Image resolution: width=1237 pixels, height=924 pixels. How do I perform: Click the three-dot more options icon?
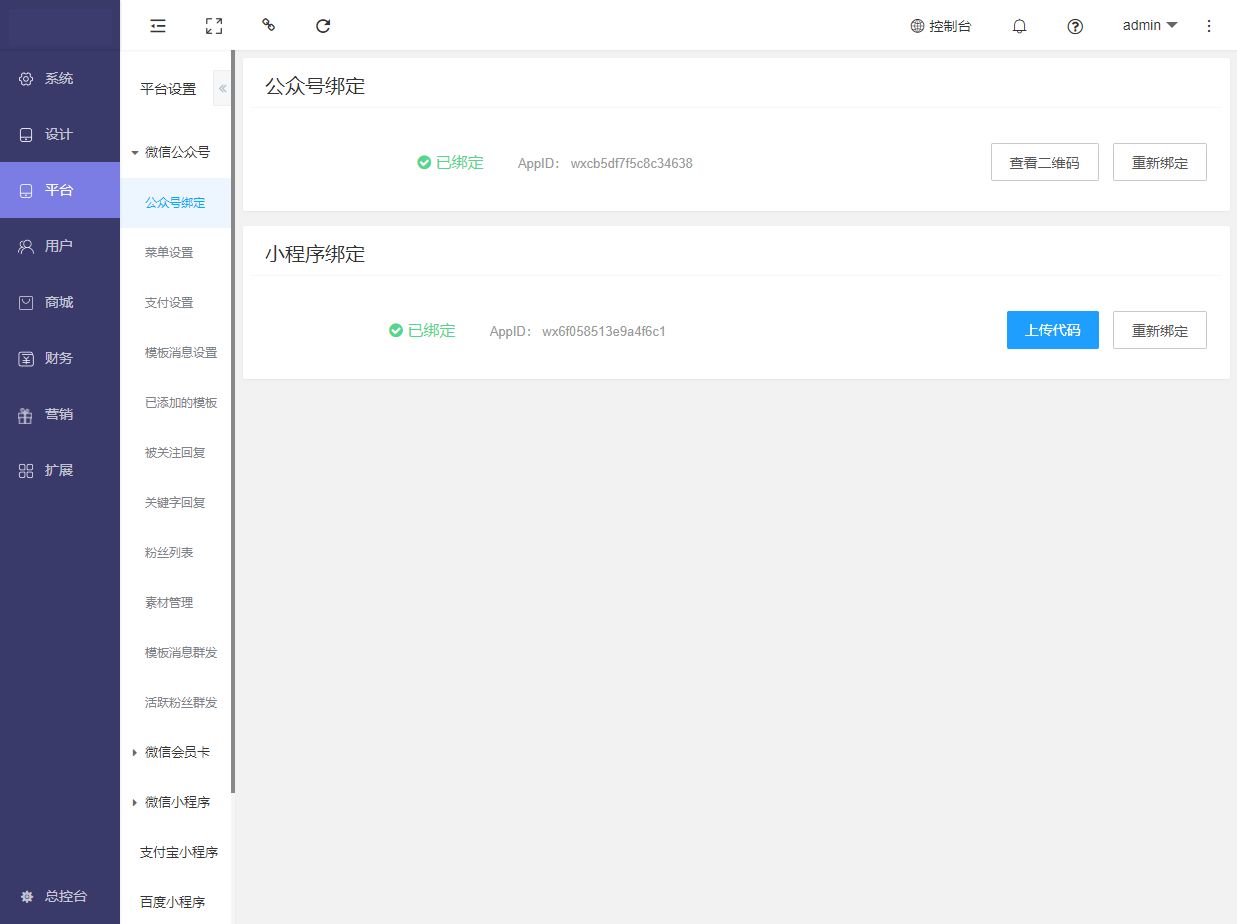1209,26
